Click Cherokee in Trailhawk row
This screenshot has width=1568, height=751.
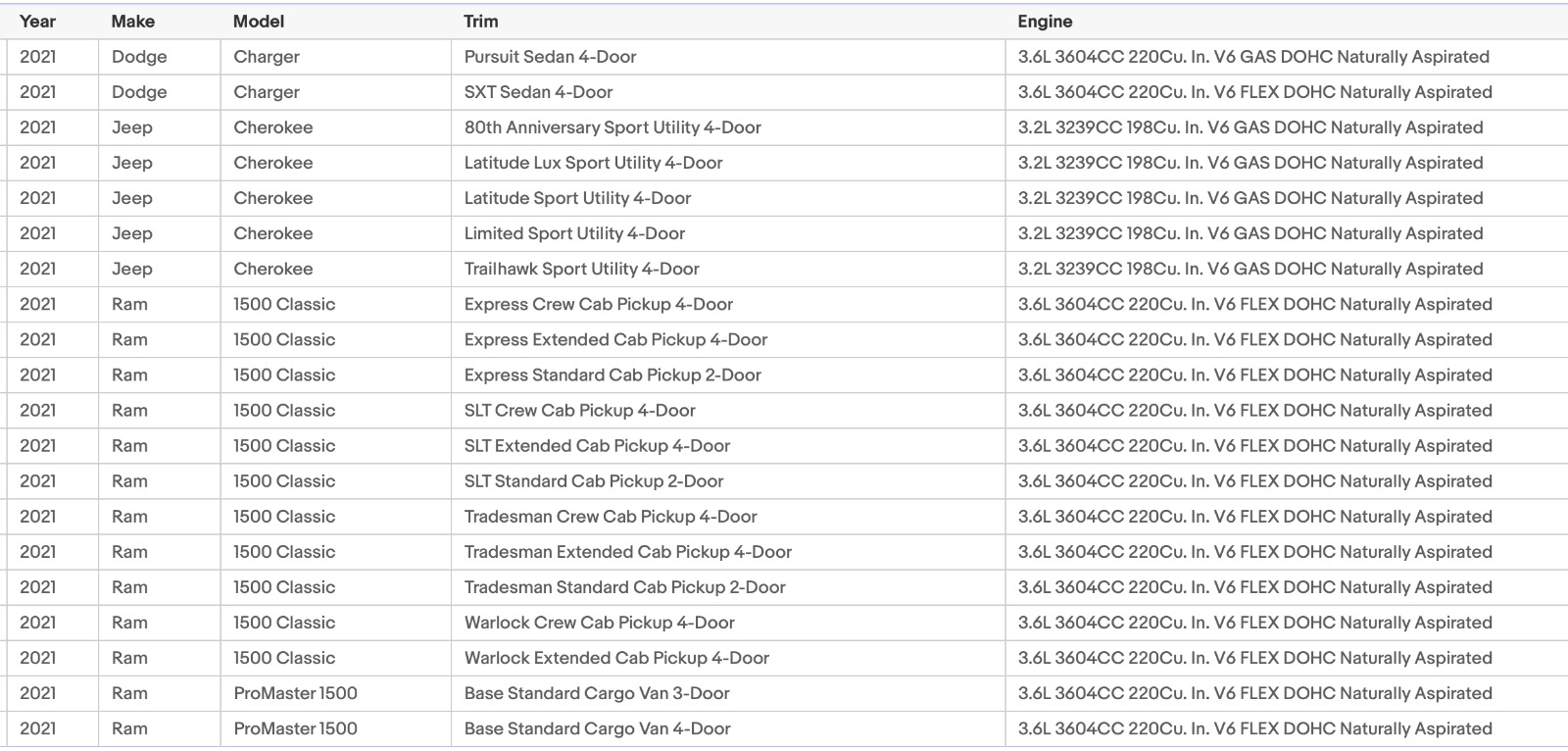point(273,269)
